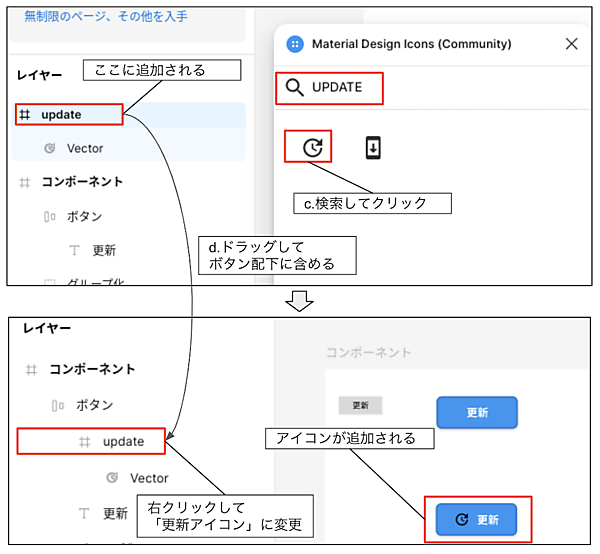Select the ボタン layer in the upper layers list
600x554 pixels.
[84, 216]
